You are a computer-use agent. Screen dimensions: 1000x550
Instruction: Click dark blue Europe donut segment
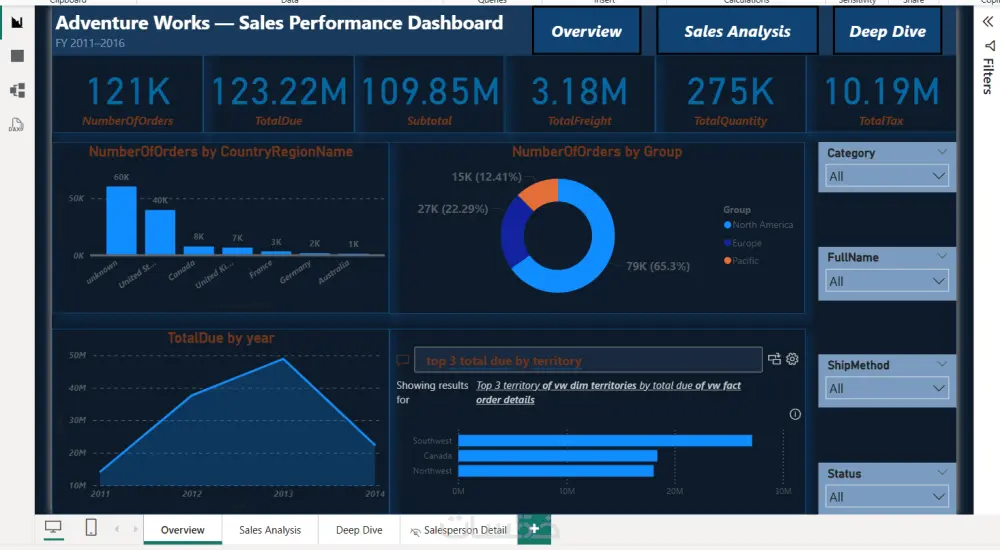[514, 233]
